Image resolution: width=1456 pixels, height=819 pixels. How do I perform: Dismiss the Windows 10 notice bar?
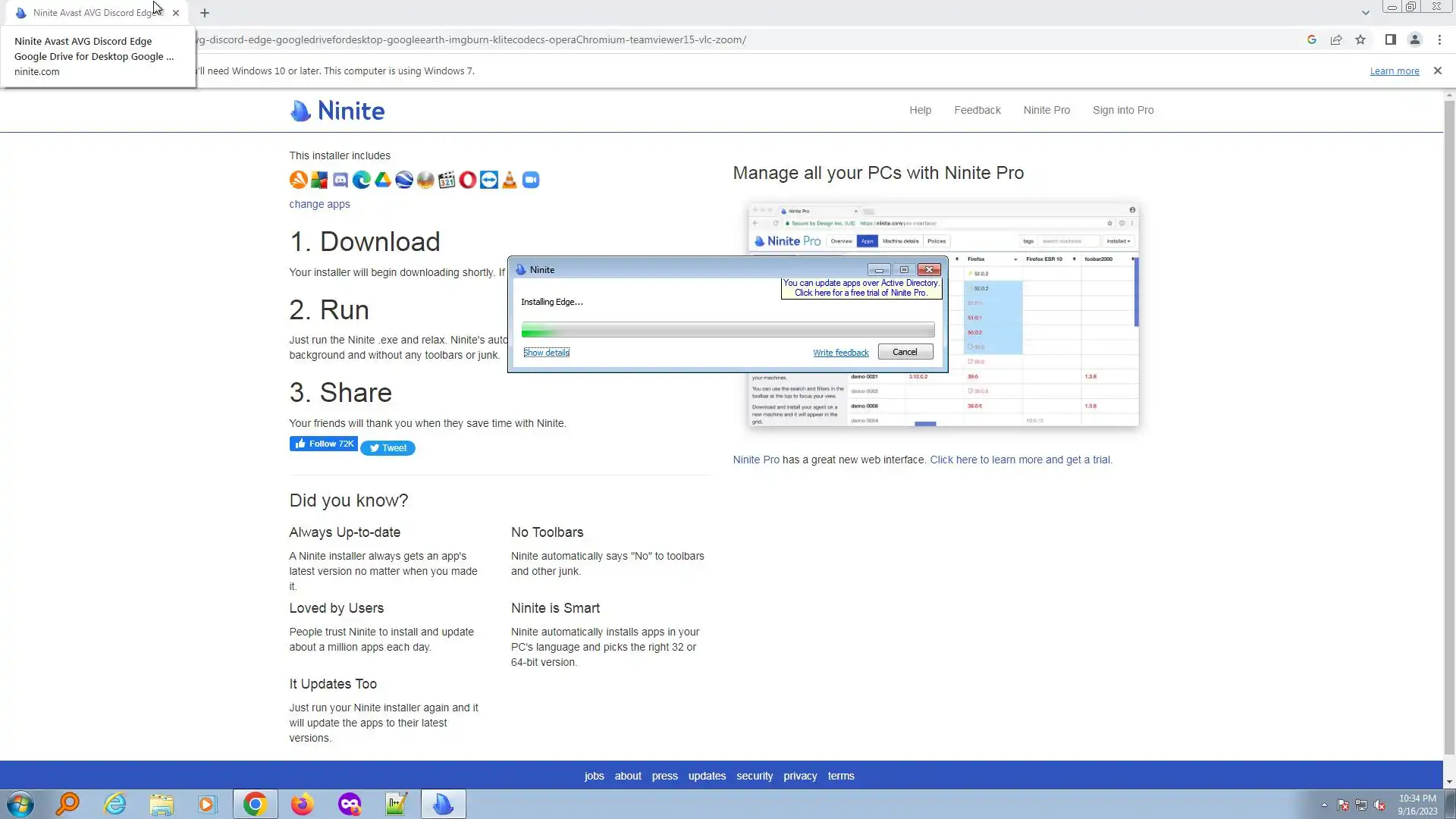[1437, 71]
